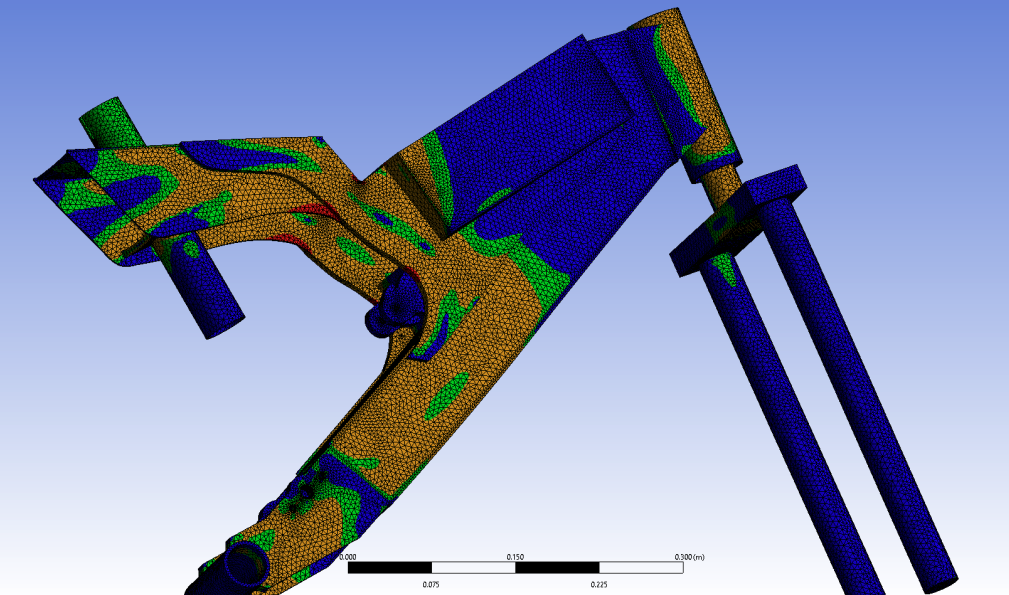Select the fork crown block joining fork tubes
The image size is (1009, 595).
tap(738, 220)
